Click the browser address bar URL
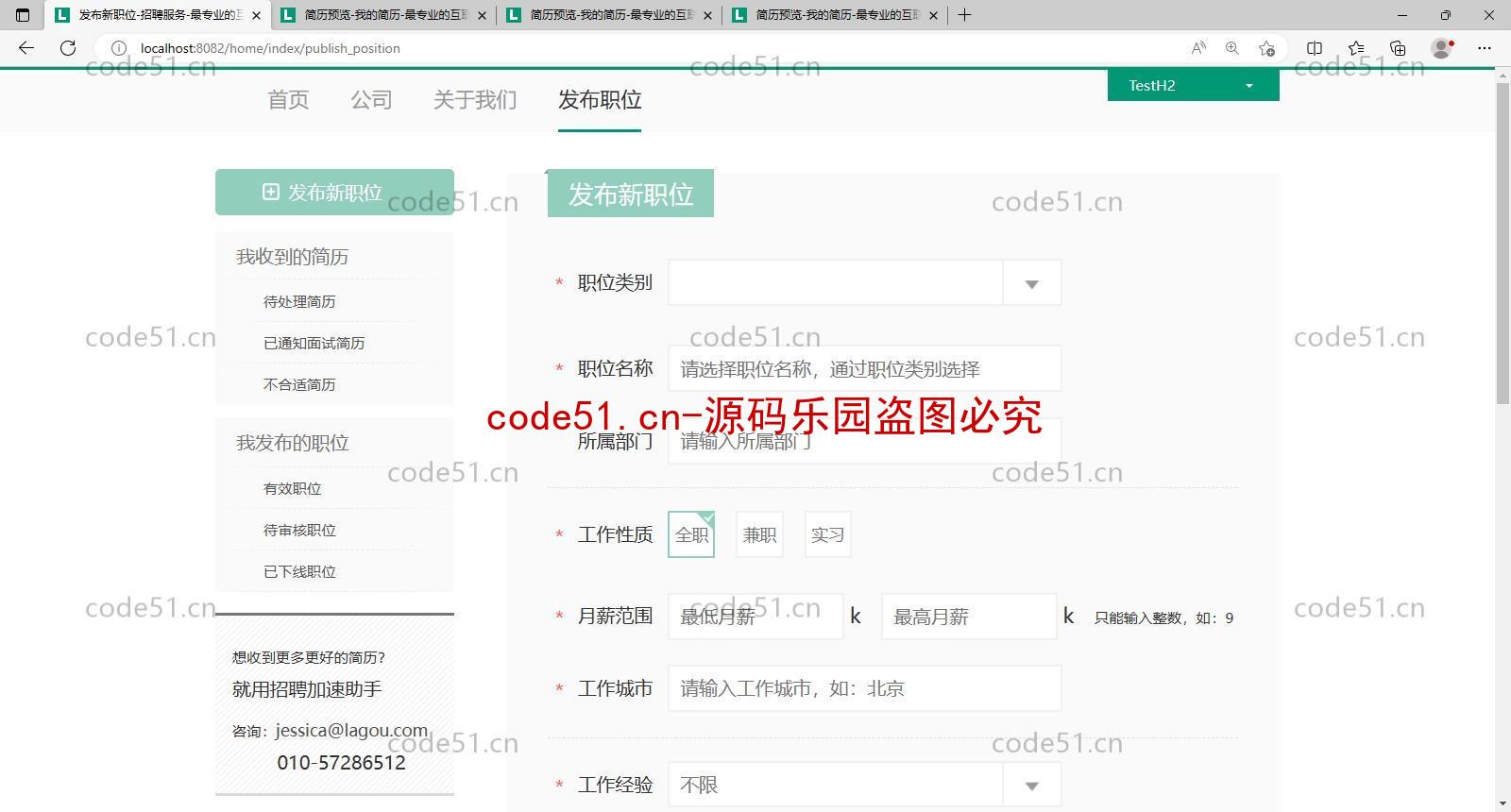 [270, 48]
